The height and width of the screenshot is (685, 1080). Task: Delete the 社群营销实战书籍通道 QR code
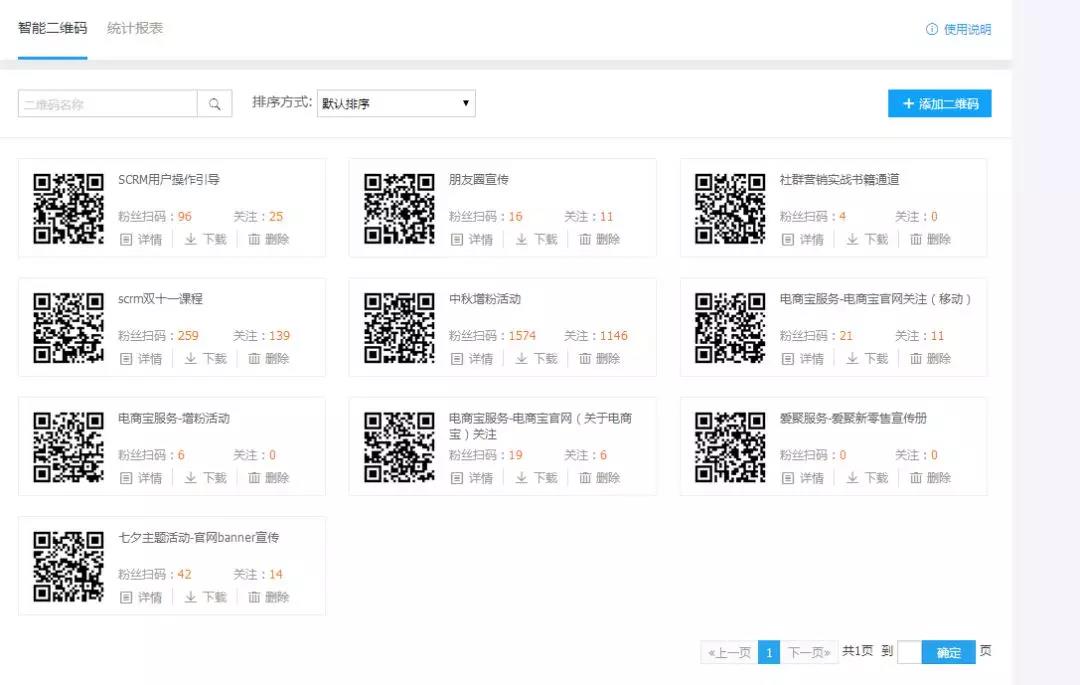(931, 239)
